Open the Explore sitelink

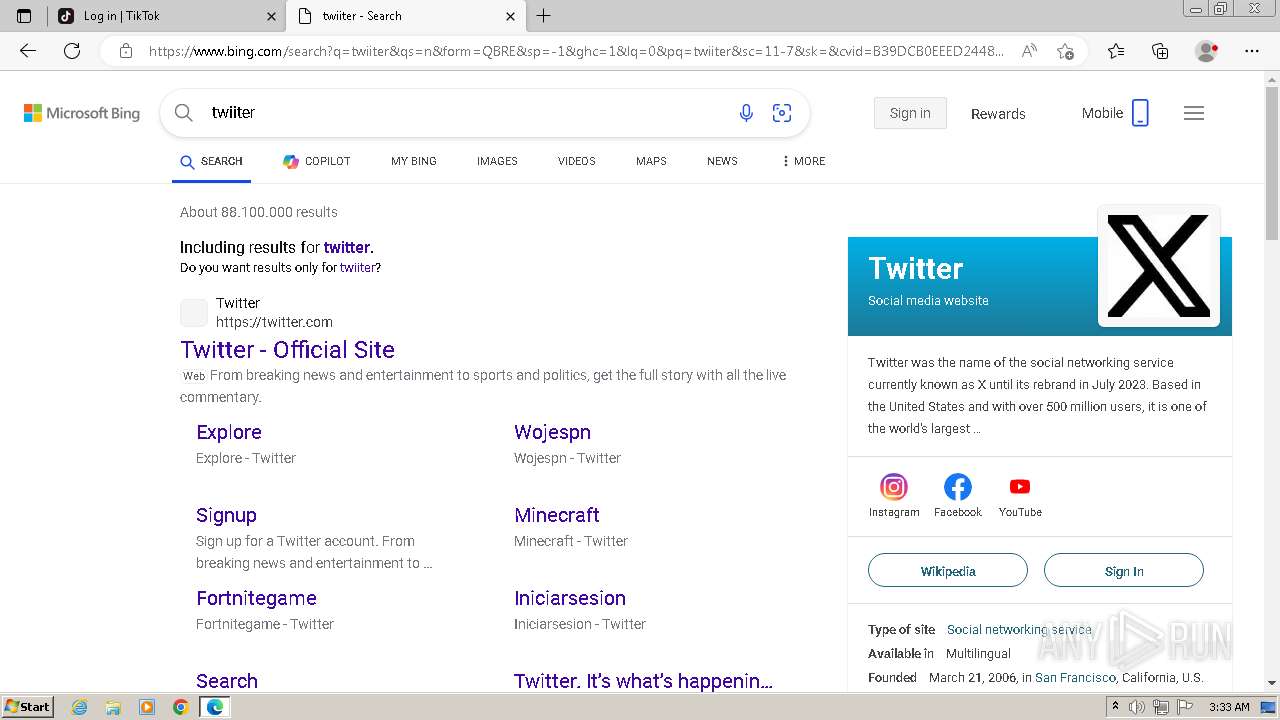(x=229, y=432)
